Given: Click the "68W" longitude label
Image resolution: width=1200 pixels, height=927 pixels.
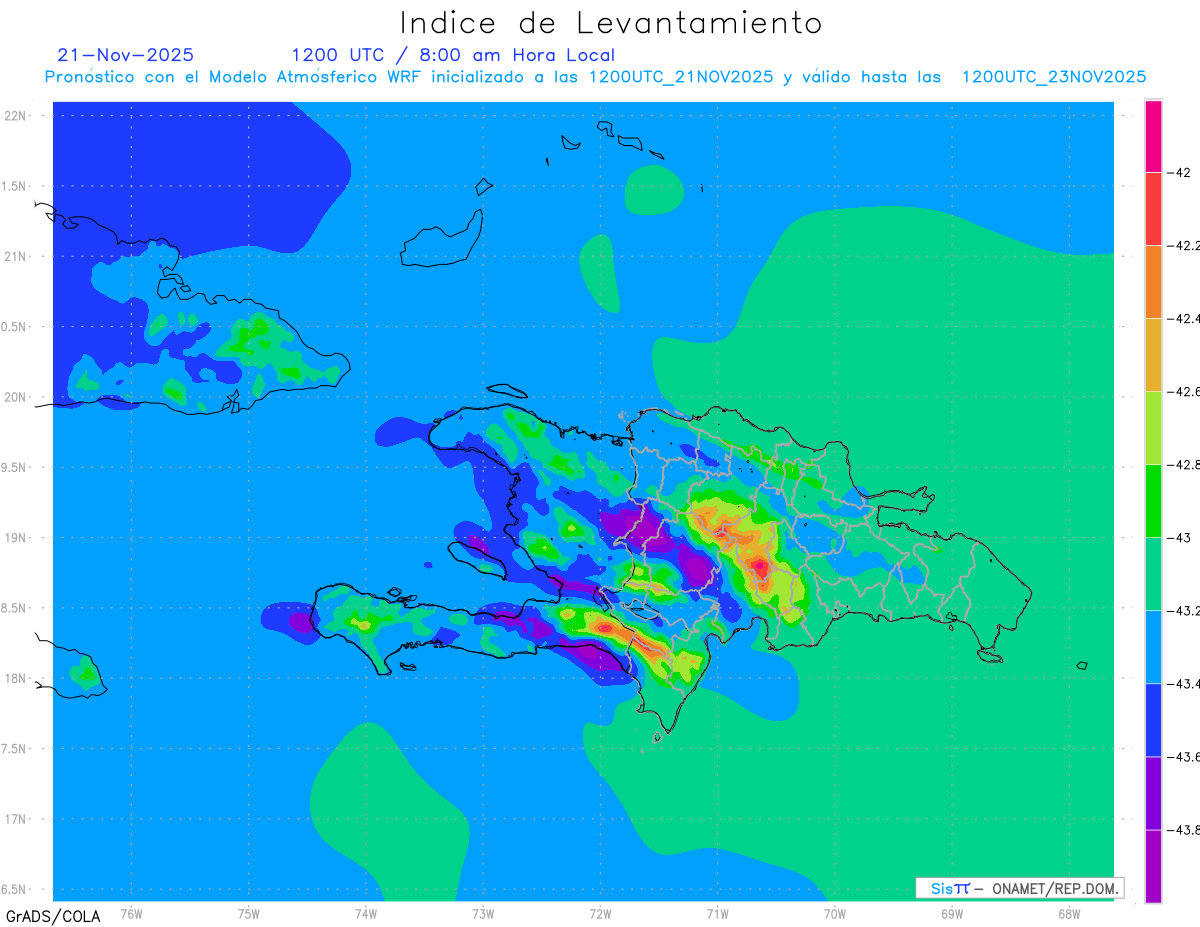Looking at the screenshot, I should [x=1069, y=913].
